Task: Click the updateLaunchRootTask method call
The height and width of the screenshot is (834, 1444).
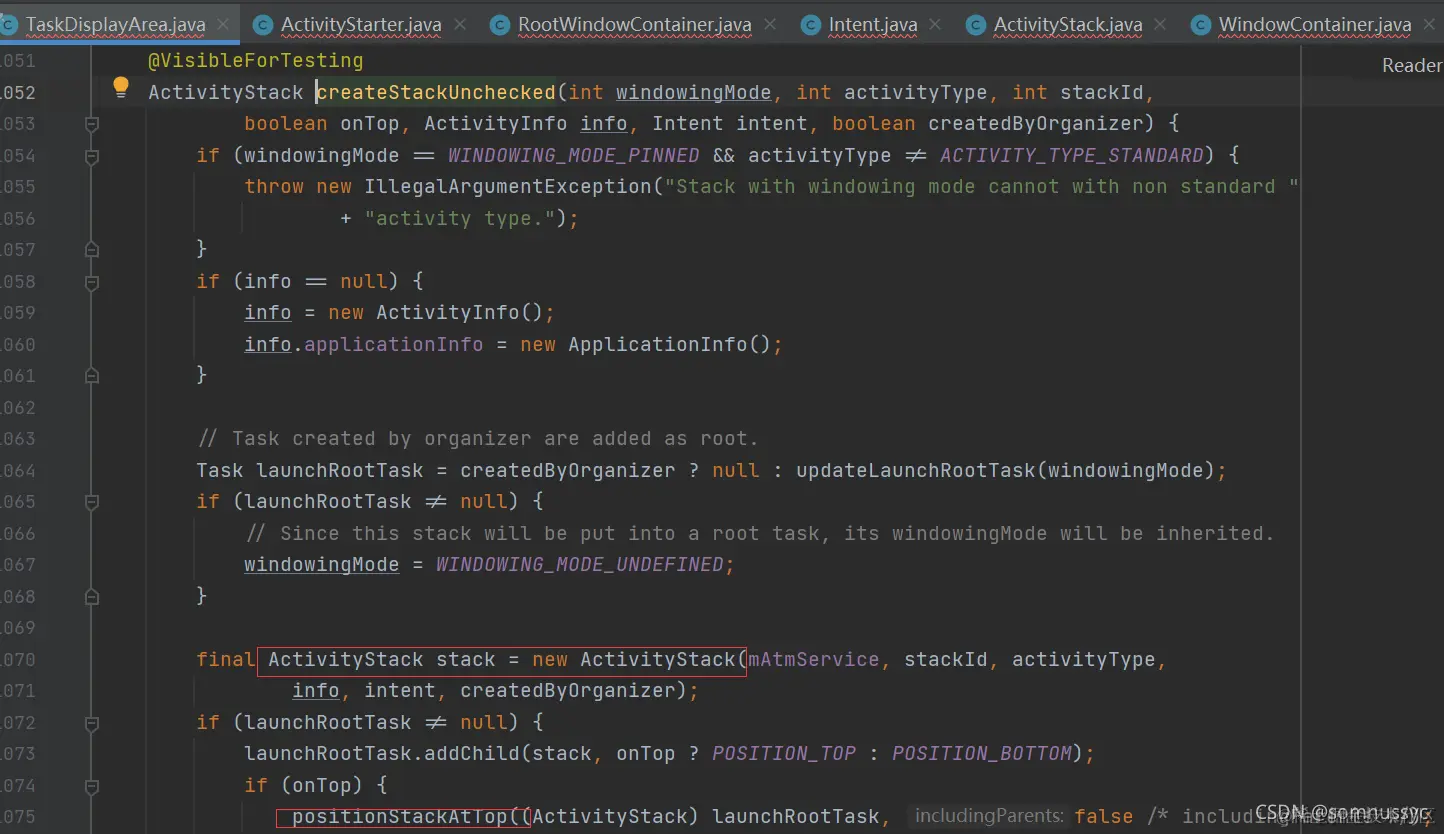Action: [916, 470]
